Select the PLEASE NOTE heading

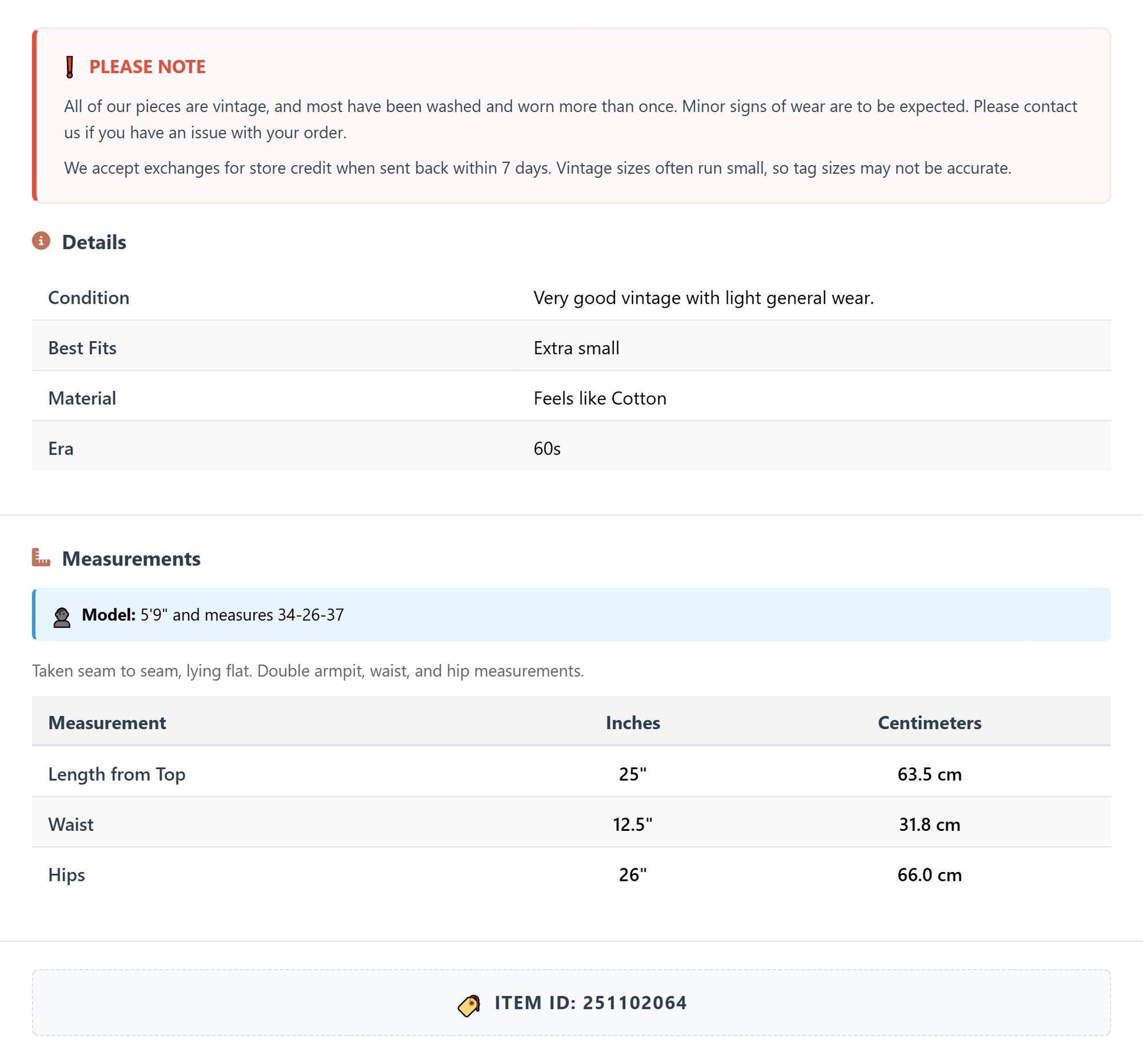[x=147, y=66]
